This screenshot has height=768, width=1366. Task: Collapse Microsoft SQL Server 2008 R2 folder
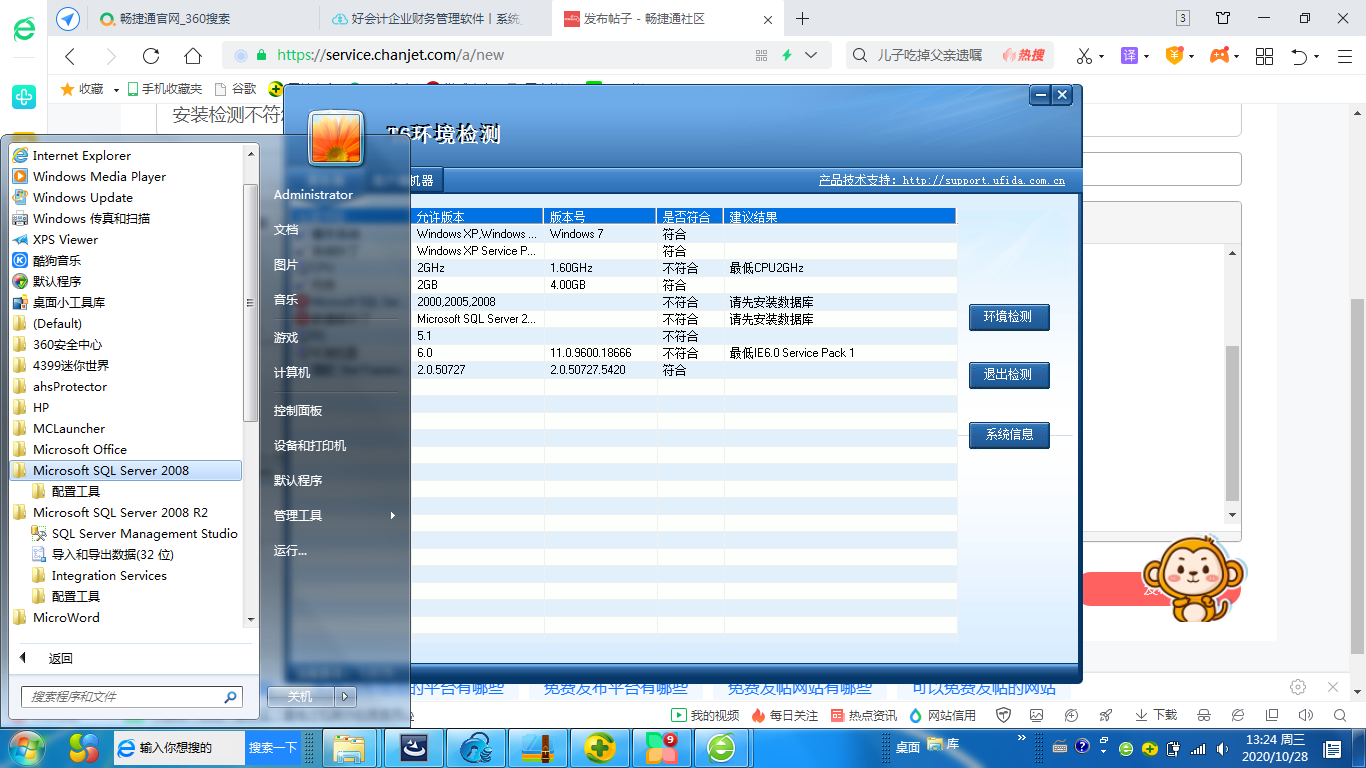(110, 512)
